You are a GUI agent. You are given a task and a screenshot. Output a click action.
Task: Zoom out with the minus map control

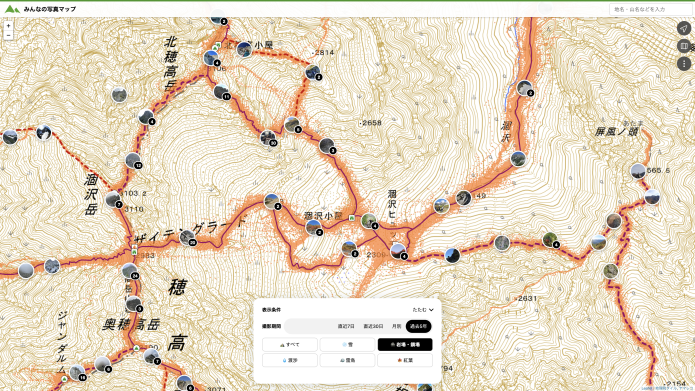[8, 35]
